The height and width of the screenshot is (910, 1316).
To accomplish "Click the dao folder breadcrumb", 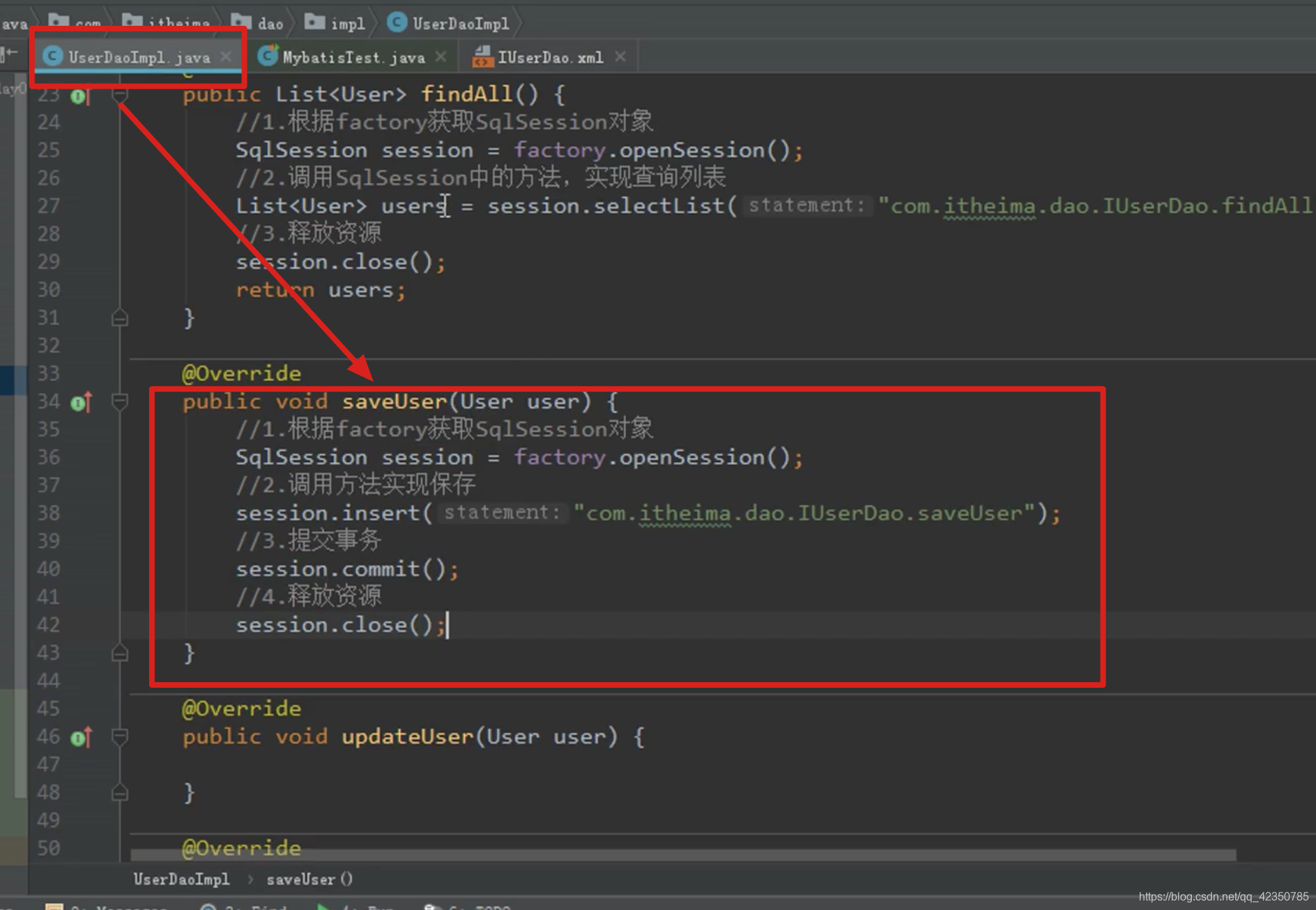I will pos(258,23).
